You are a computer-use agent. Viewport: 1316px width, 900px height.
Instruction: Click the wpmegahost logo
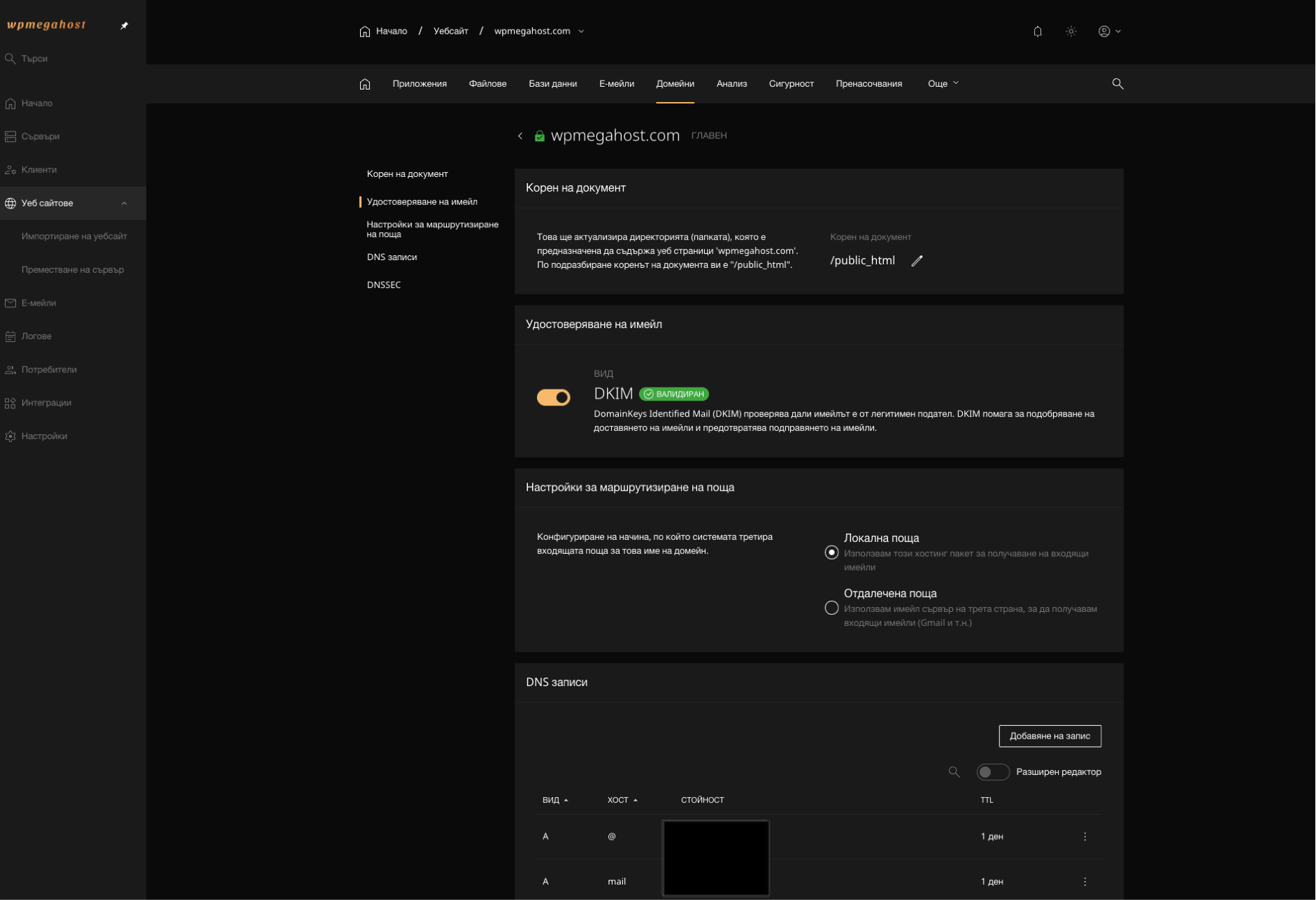tap(46, 25)
